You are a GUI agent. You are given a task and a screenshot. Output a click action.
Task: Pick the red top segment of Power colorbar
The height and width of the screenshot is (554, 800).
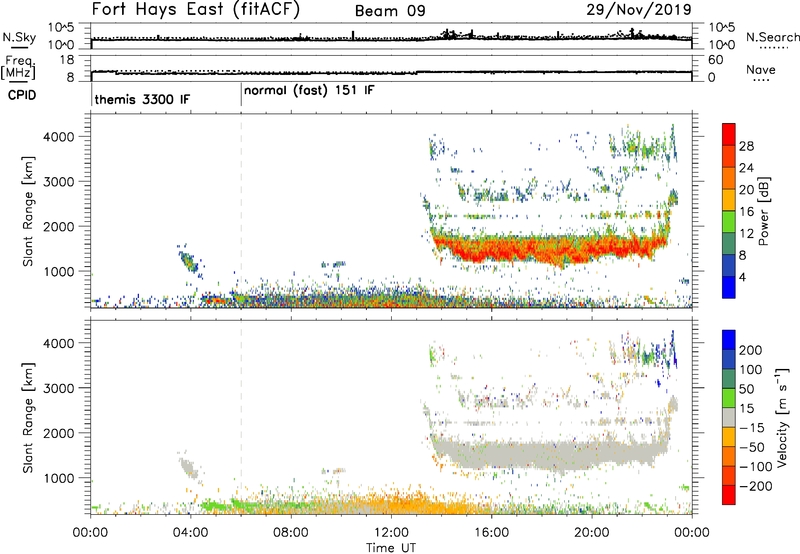729,134
